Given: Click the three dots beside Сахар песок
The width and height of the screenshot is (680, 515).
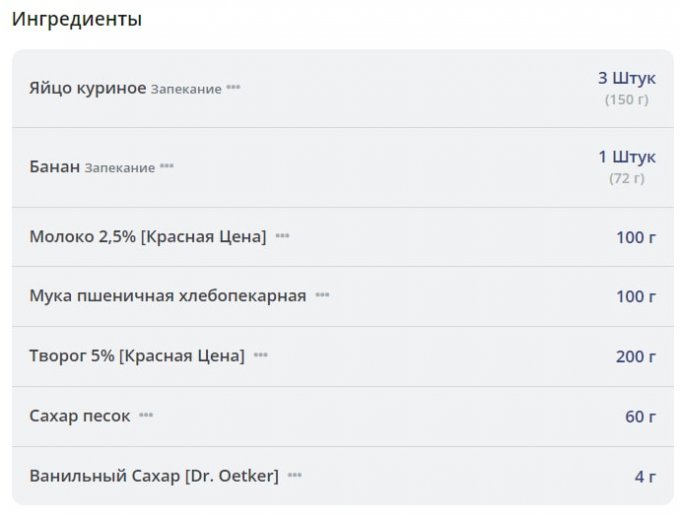Looking at the screenshot, I should click(x=146, y=415).
